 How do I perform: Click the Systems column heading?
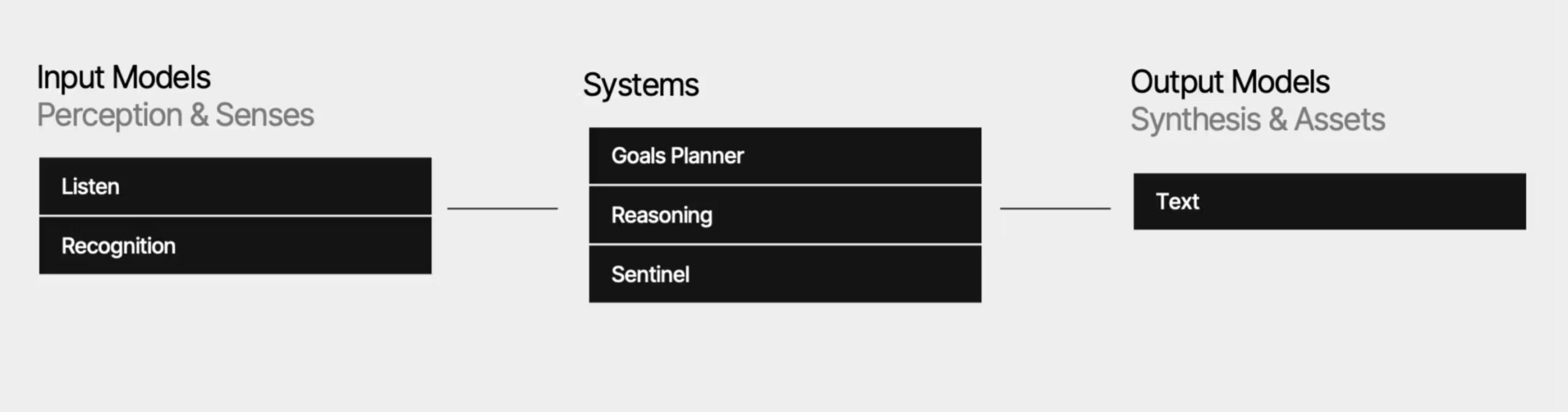(x=641, y=85)
